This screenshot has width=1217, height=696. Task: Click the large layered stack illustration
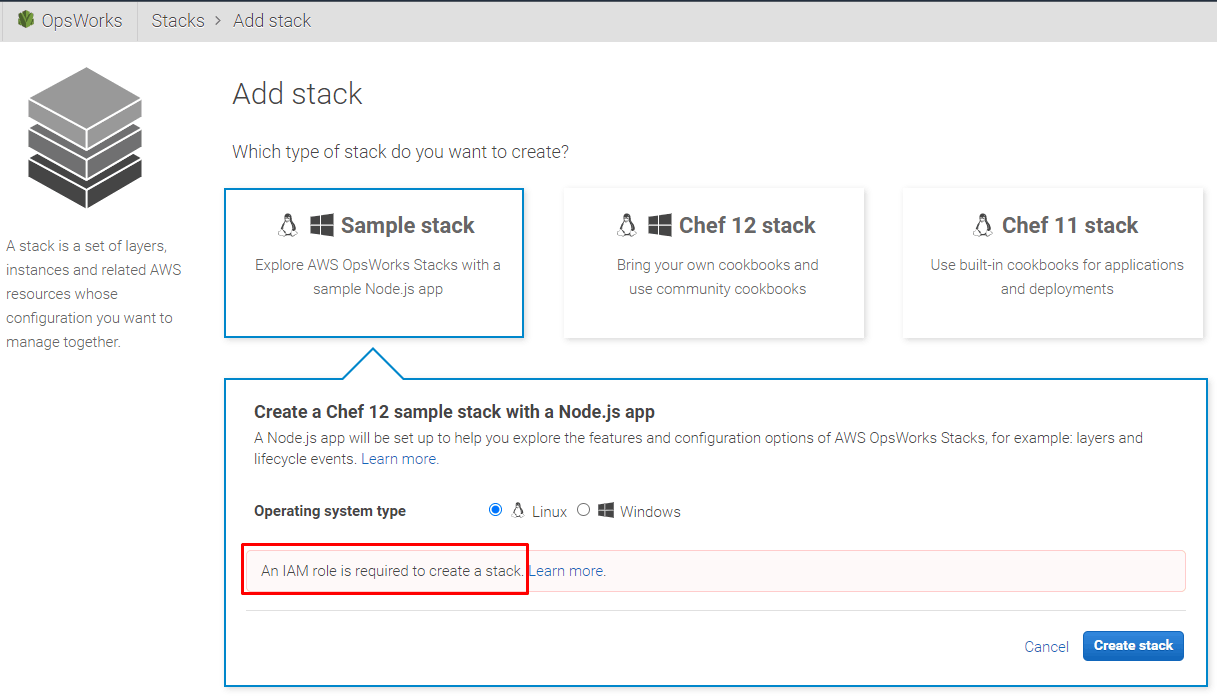click(85, 137)
